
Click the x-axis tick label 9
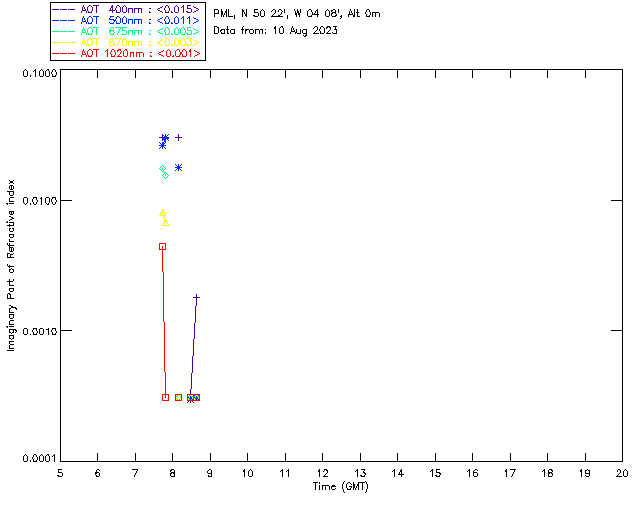click(x=210, y=473)
